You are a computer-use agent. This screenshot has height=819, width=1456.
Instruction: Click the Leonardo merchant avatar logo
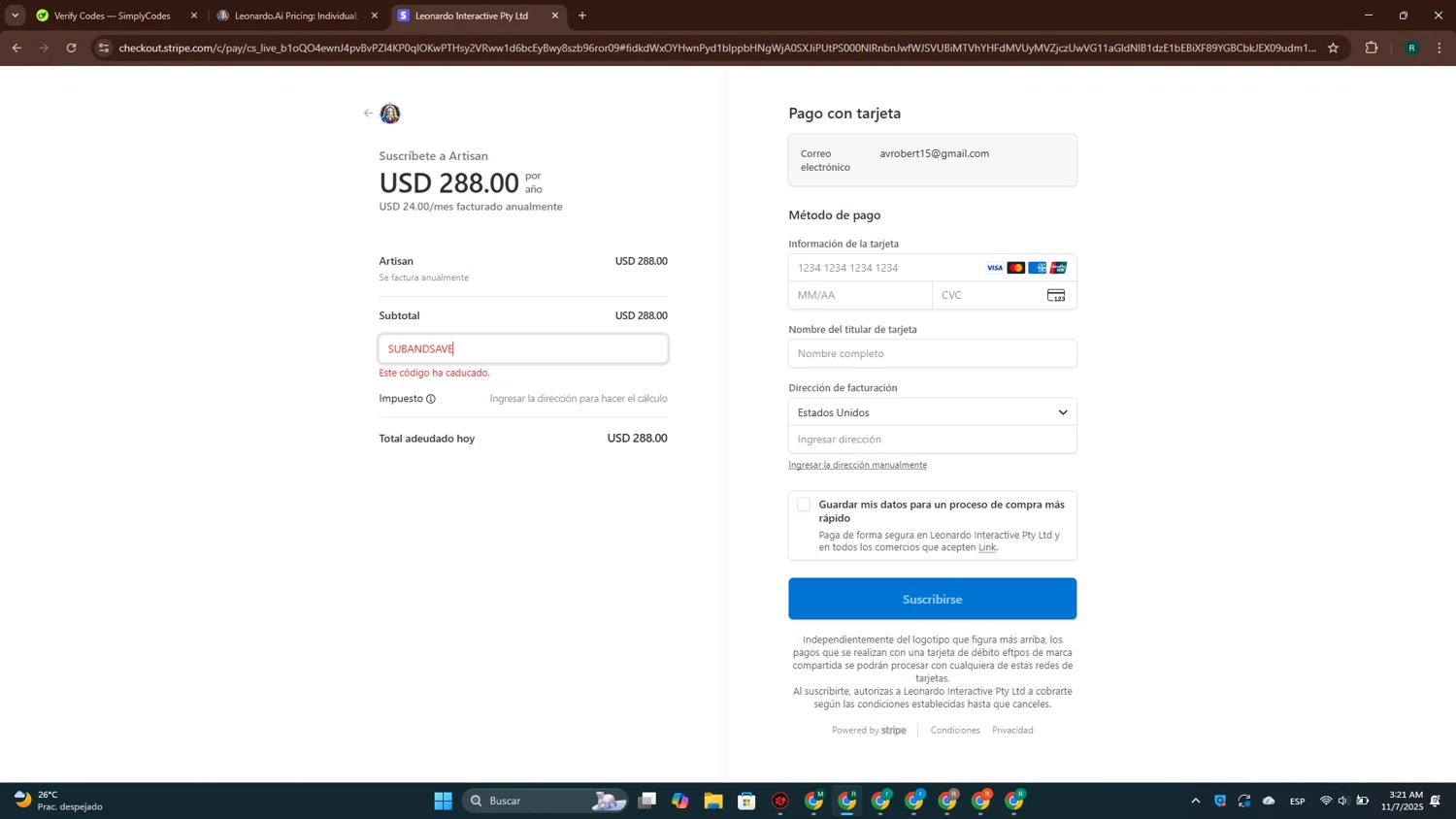pyautogui.click(x=390, y=114)
